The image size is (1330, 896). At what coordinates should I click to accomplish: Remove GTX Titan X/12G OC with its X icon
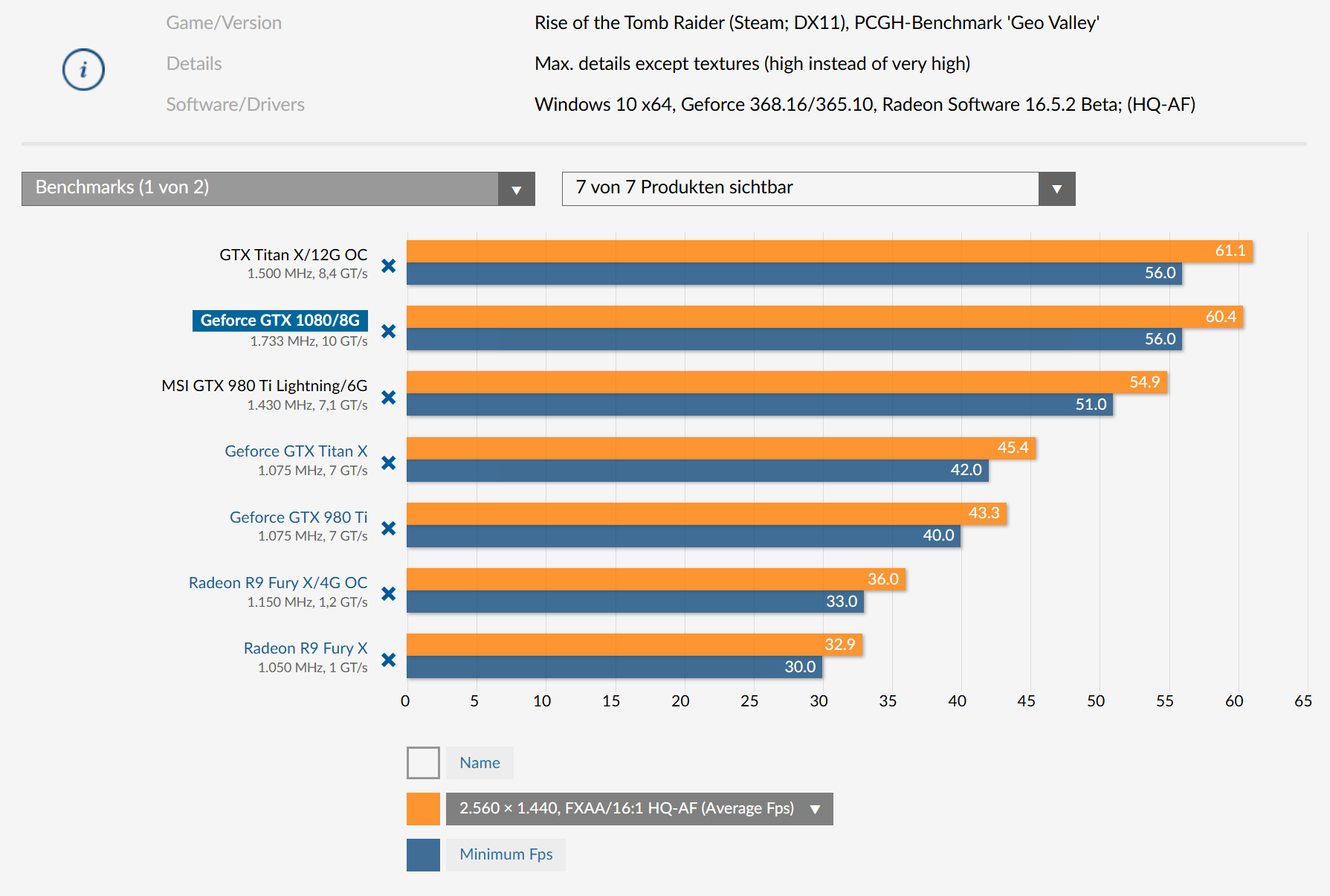tap(388, 265)
